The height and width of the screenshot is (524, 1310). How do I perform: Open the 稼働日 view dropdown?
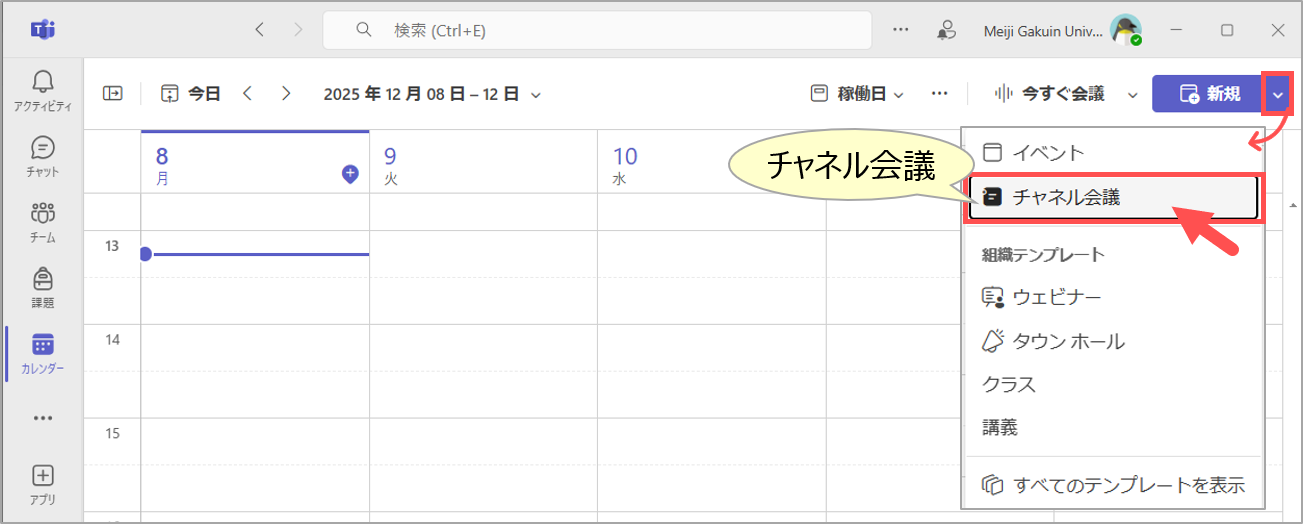point(857,94)
